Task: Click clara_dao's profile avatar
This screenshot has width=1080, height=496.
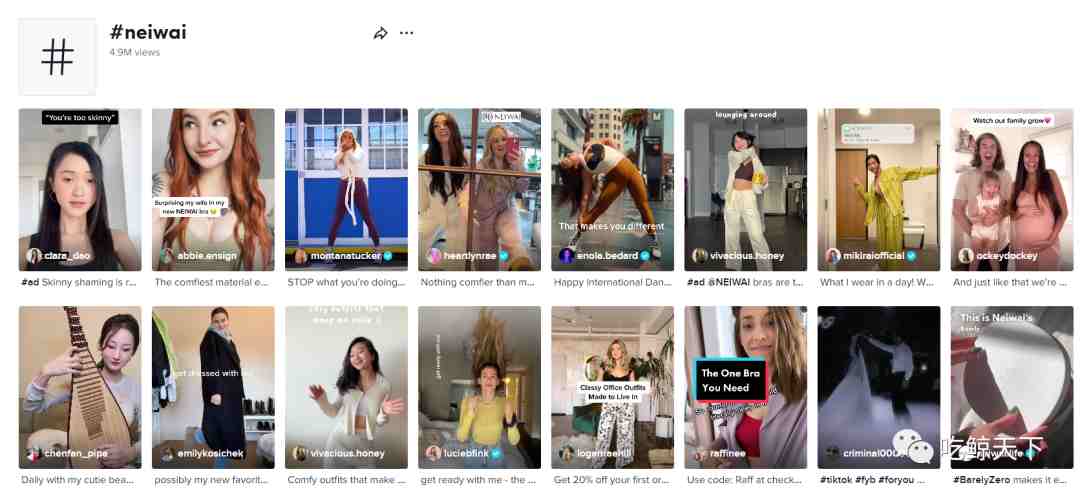Action: click(34, 256)
